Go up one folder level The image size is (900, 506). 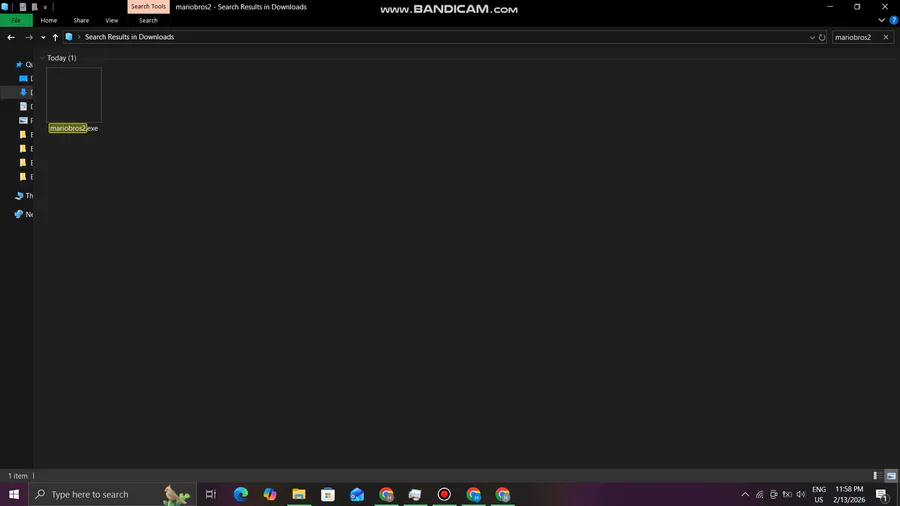point(55,37)
